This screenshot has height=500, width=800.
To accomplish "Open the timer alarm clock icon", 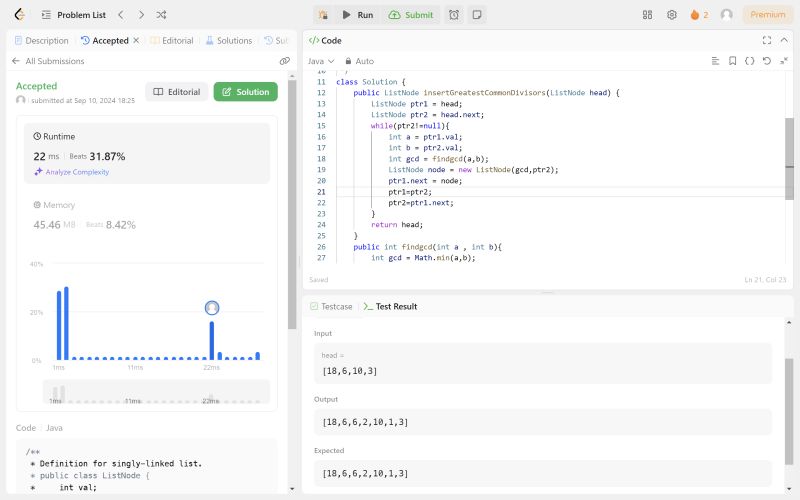I will click(x=454, y=15).
